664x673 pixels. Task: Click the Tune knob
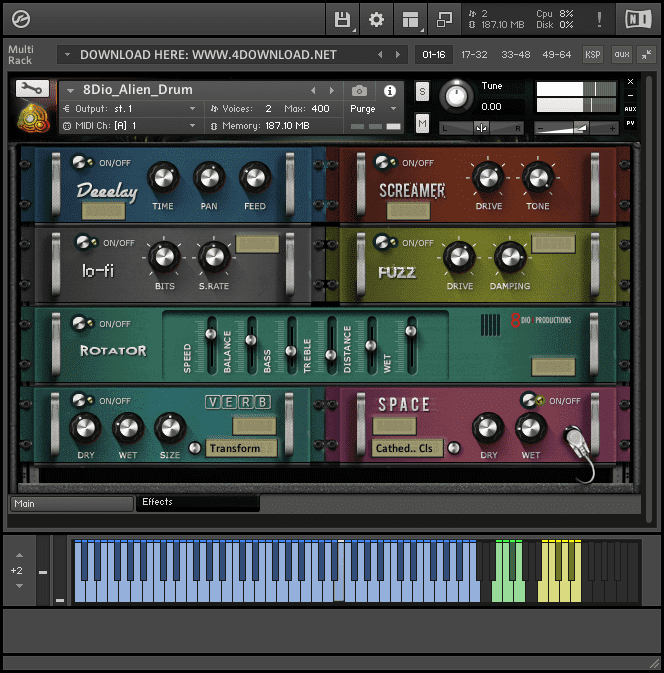pos(456,97)
